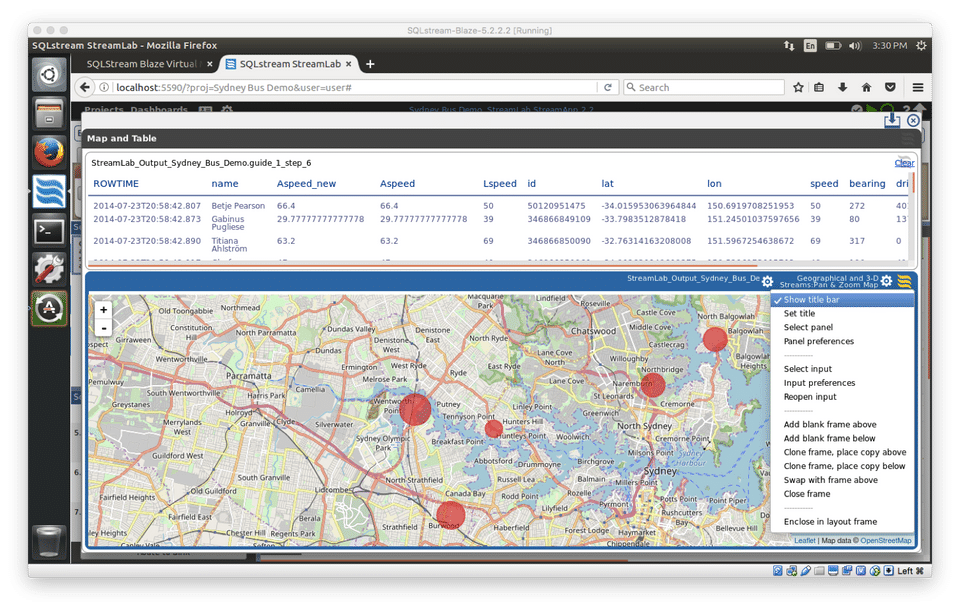The image size is (960, 611).
Task: Click the USB pen icon in VirtualBox status bar
Action: pos(806,571)
